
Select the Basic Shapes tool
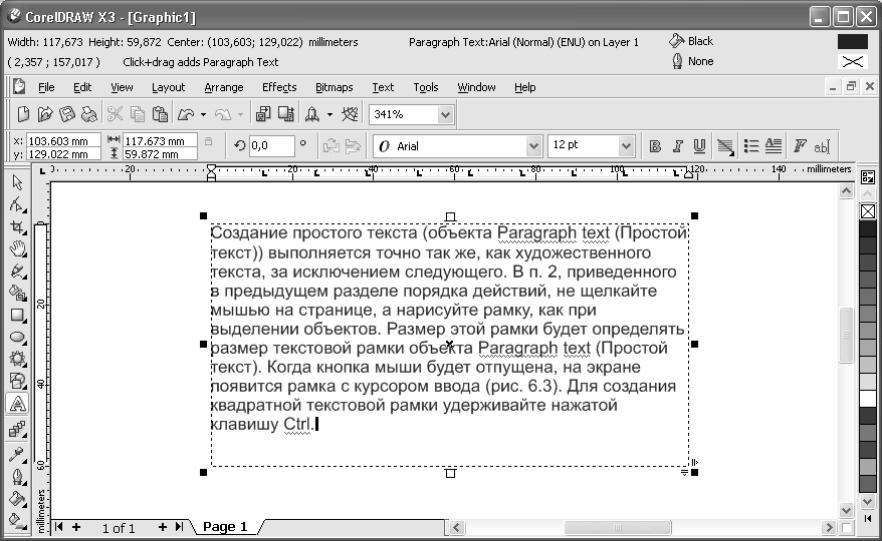pyautogui.click(x=17, y=381)
